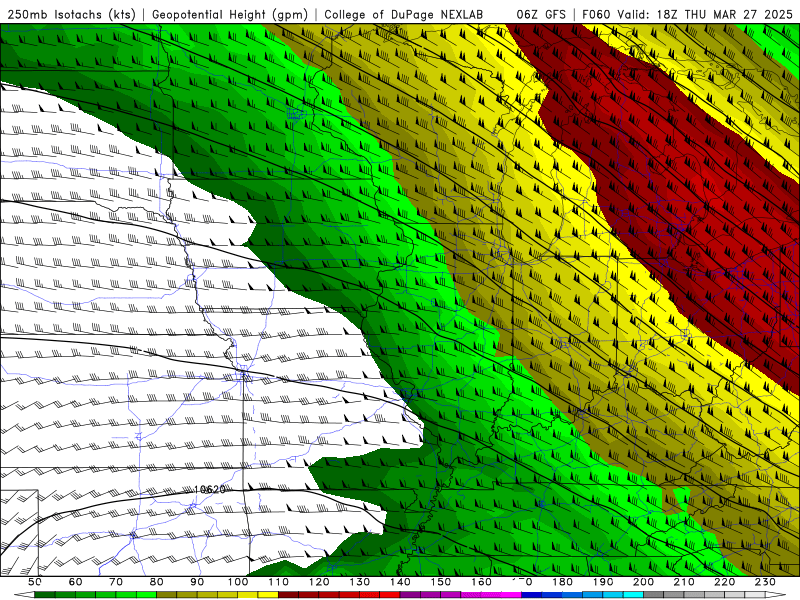Click the darkest green first color bar segment
This screenshot has height=600, width=800.
coord(44,595)
